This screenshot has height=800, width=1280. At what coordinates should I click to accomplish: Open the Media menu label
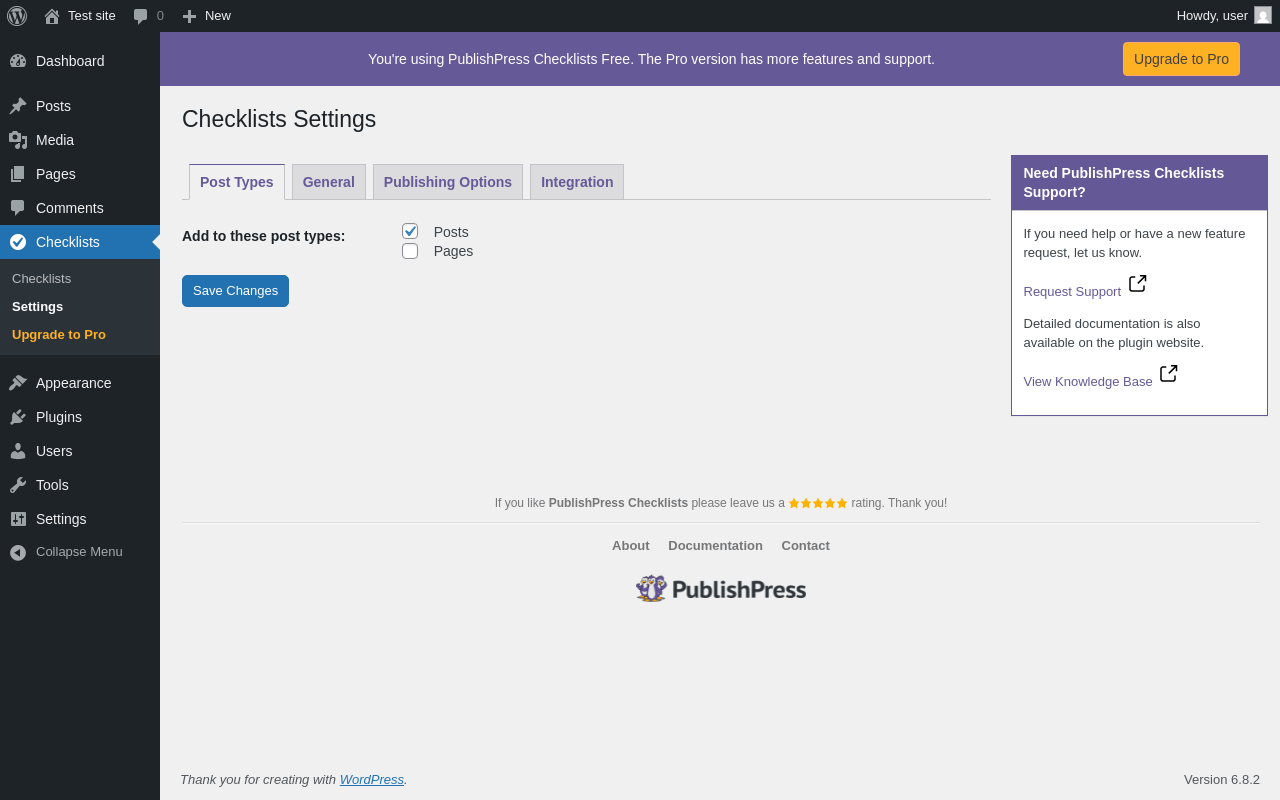click(55, 140)
